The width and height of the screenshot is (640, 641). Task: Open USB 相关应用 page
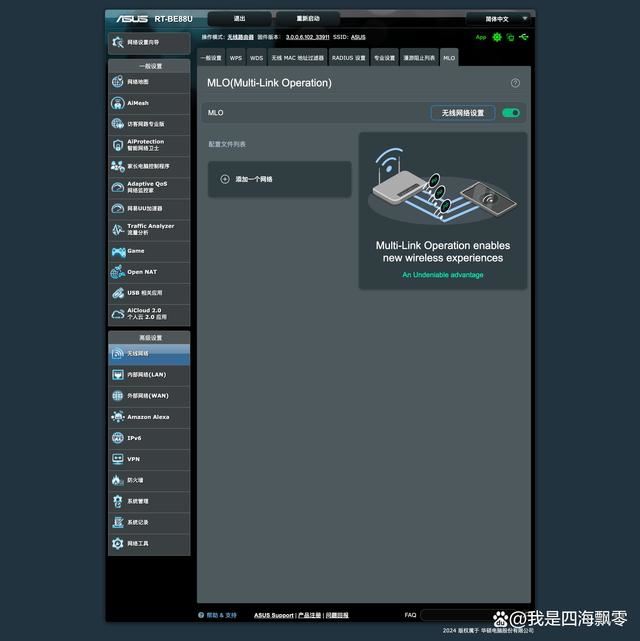point(149,293)
